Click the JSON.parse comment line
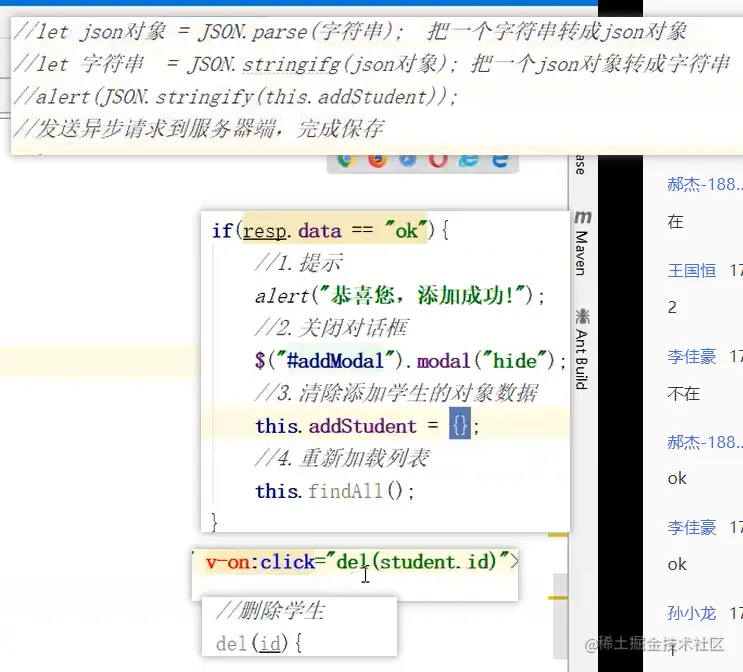743x672 pixels. coord(350,32)
